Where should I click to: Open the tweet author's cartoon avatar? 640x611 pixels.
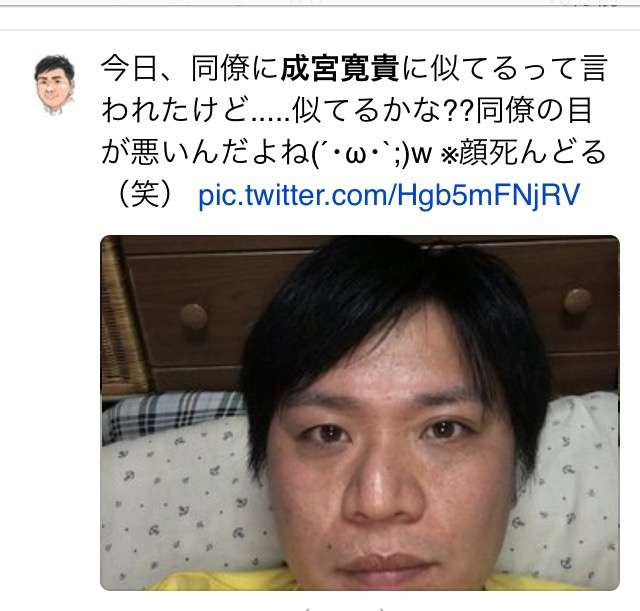[55, 85]
